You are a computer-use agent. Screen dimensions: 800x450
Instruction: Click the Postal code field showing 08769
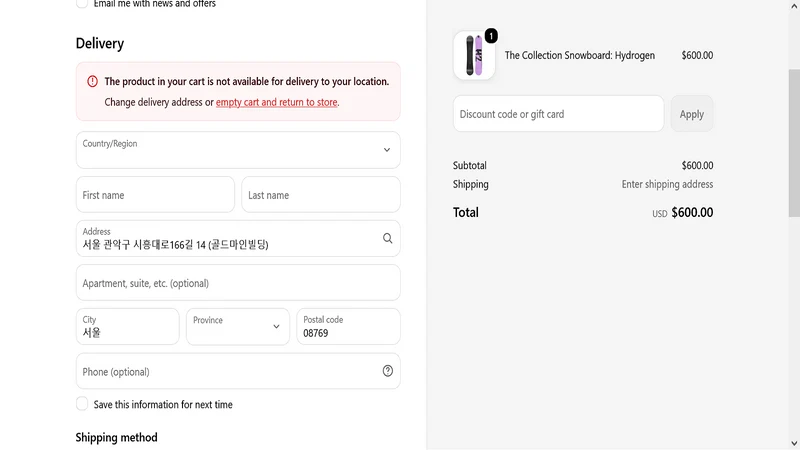click(348, 327)
